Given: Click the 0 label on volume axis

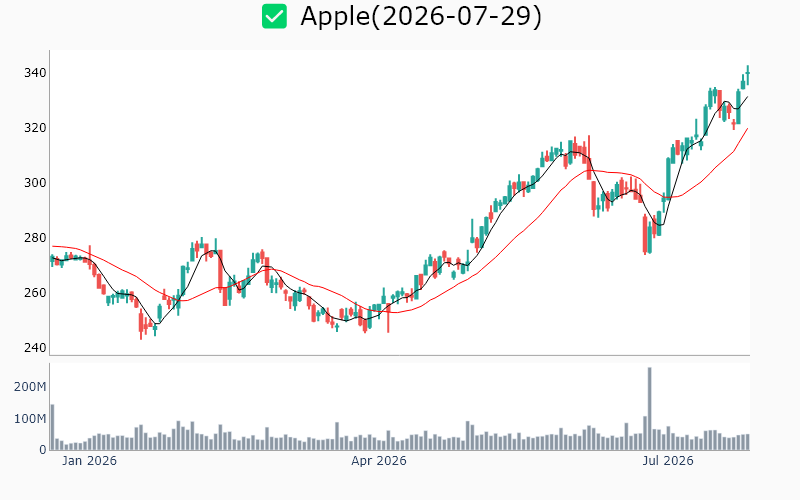Looking at the screenshot, I should tap(43, 450).
